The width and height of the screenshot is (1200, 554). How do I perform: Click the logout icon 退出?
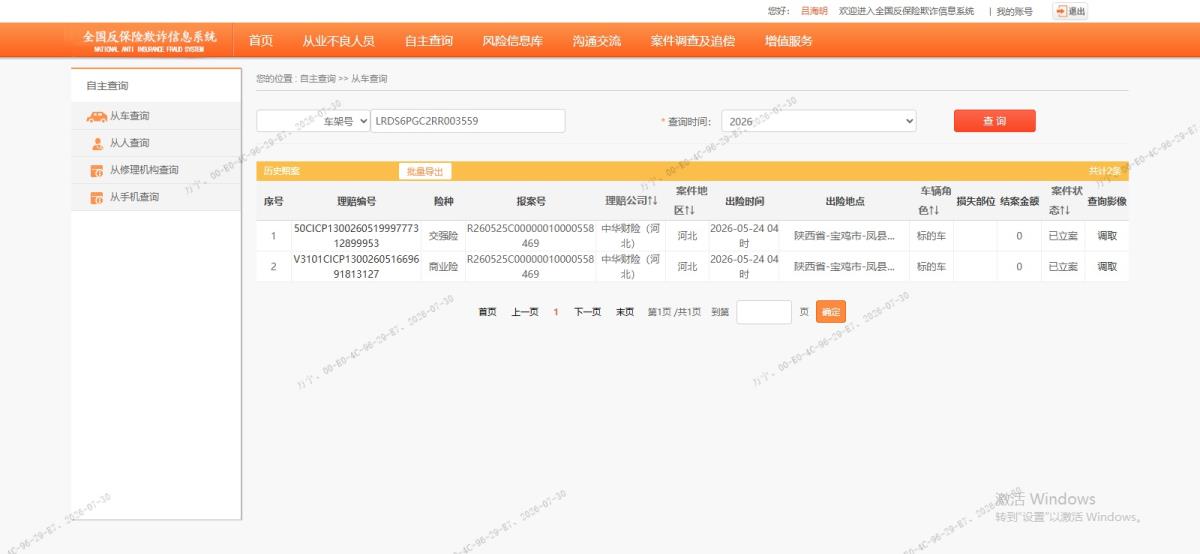pos(1069,11)
